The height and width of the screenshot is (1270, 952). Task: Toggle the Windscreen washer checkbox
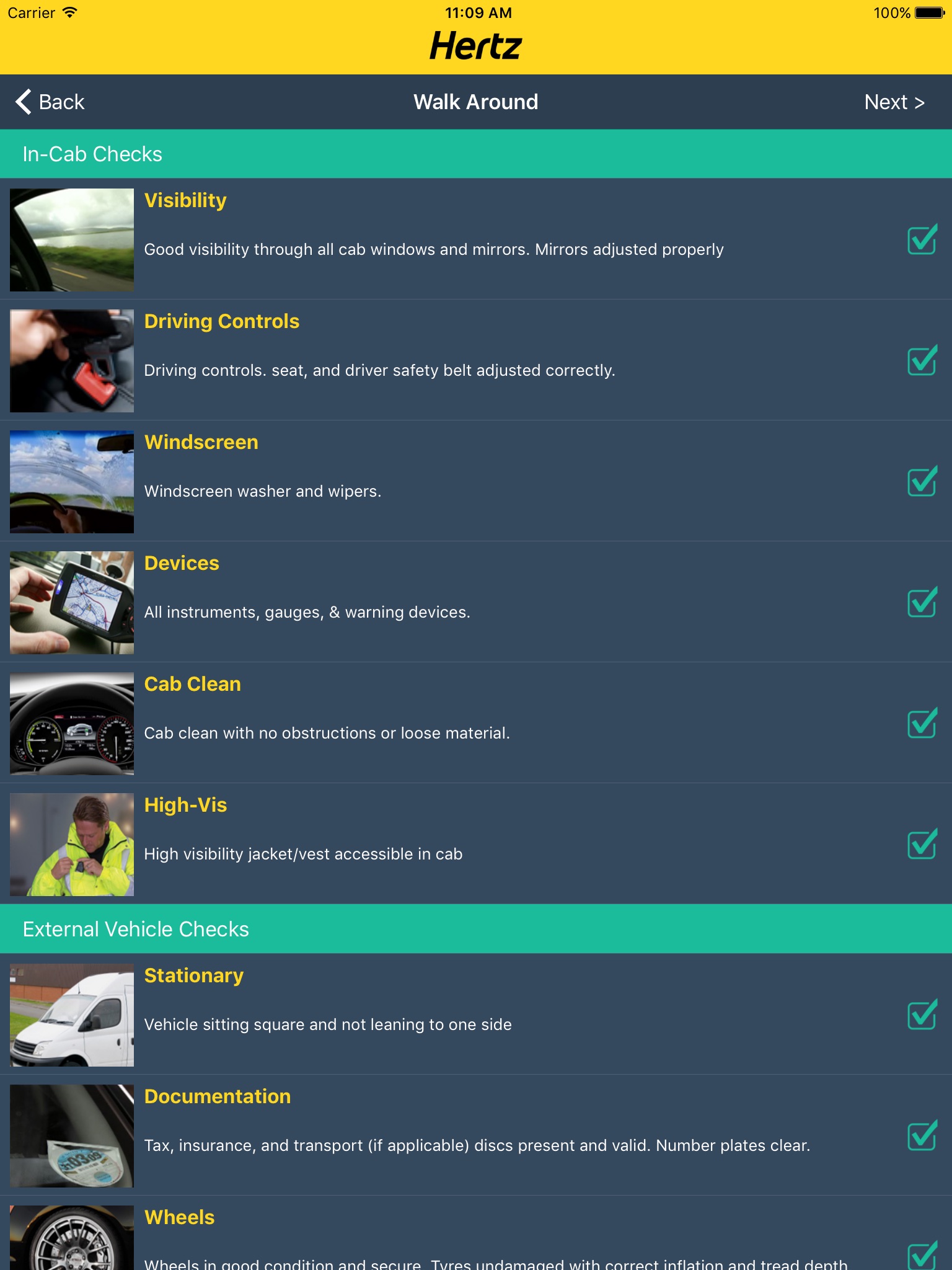922,481
